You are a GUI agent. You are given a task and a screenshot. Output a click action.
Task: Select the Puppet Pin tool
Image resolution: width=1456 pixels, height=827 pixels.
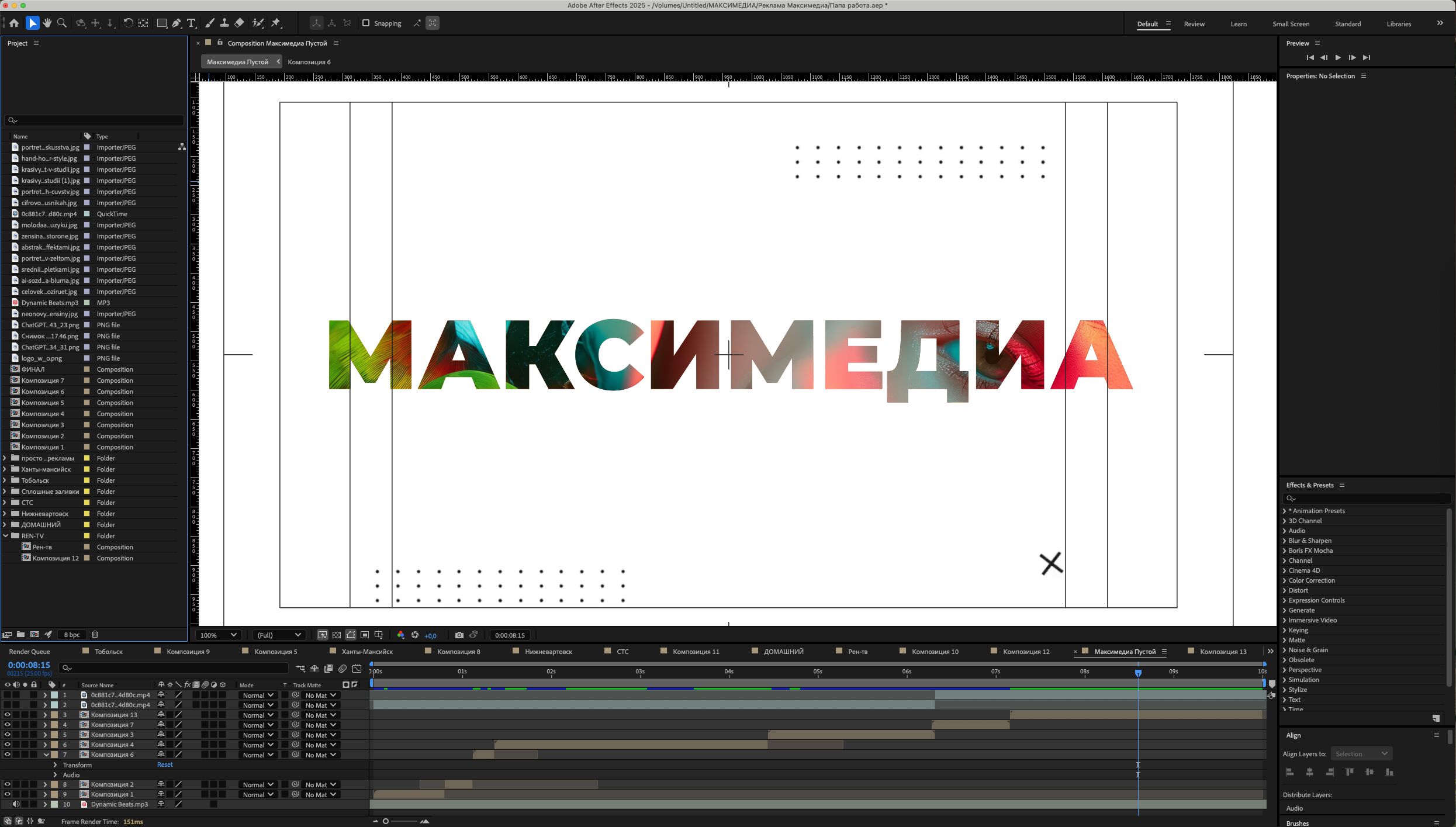coord(276,23)
